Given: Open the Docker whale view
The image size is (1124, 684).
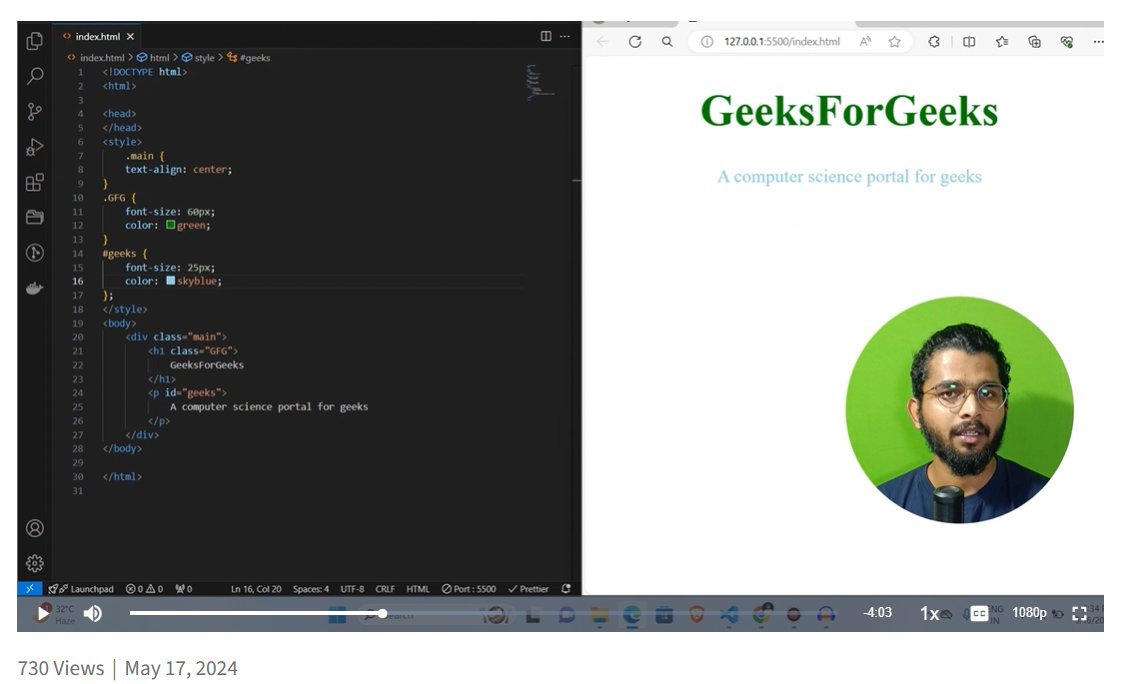Looking at the screenshot, I should pos(34,288).
